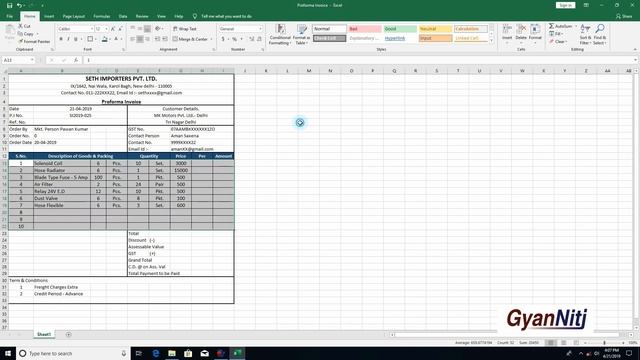The image size is (640, 360).
Task: Switch to the Data tab
Action: 123,16
